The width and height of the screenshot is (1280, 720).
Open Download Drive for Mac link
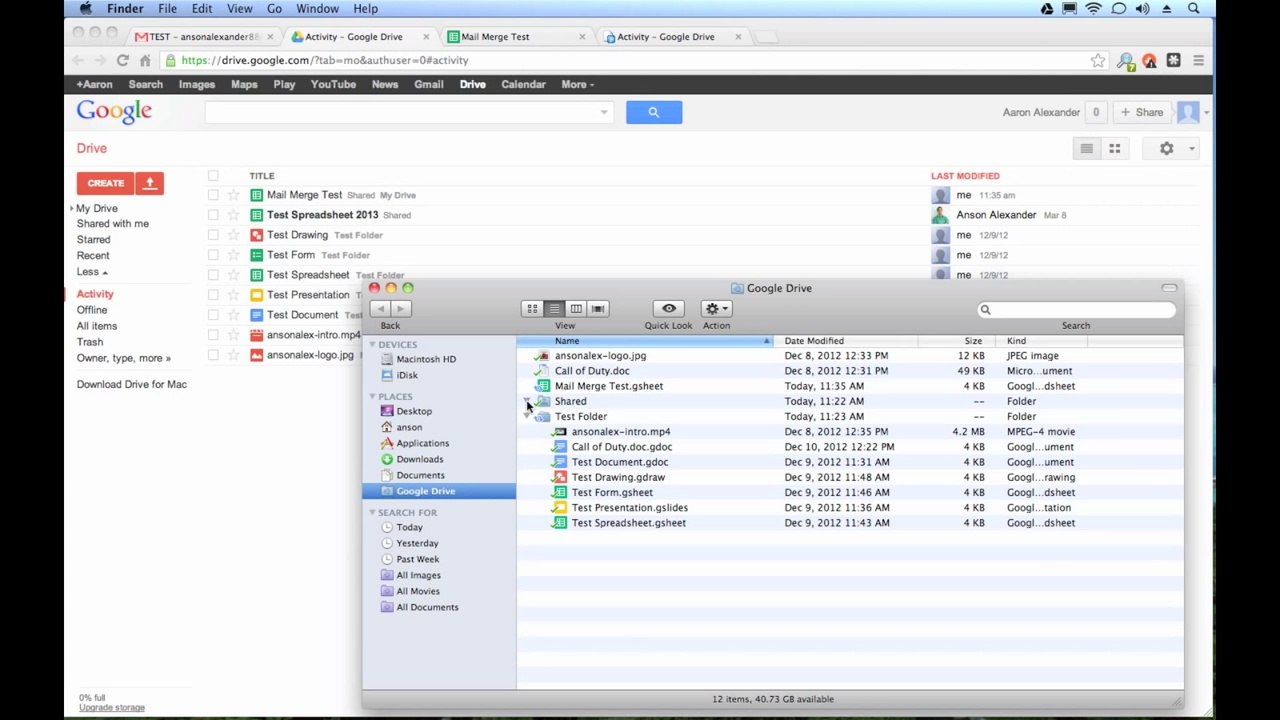(132, 384)
